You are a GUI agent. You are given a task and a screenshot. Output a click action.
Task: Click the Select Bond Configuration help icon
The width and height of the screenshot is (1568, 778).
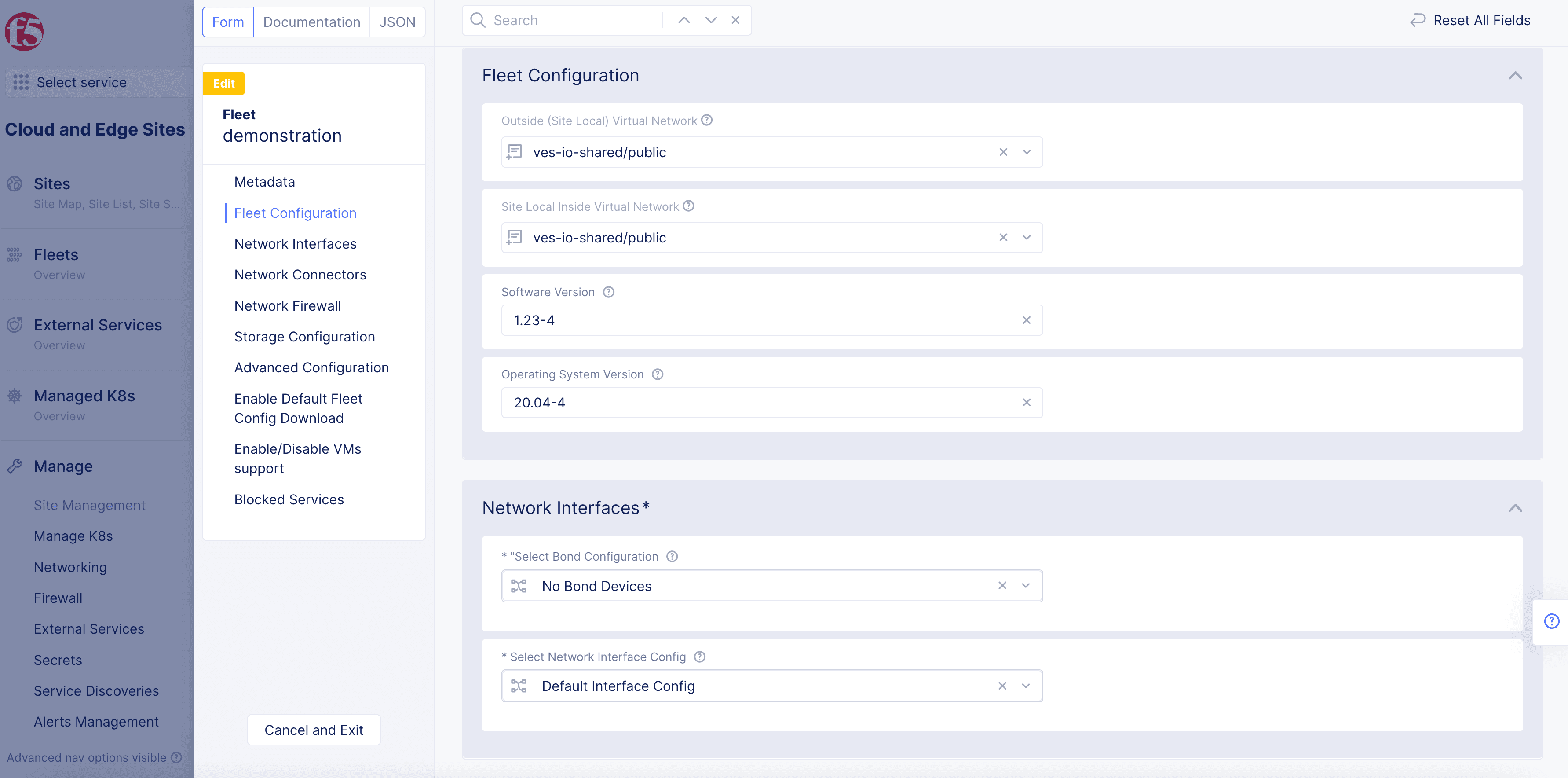pyautogui.click(x=672, y=556)
